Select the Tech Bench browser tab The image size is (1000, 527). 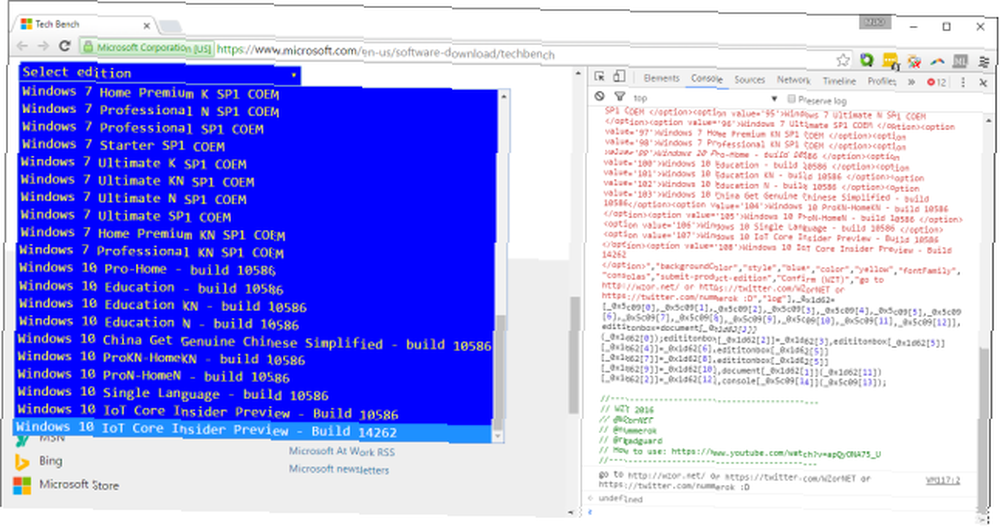84,24
